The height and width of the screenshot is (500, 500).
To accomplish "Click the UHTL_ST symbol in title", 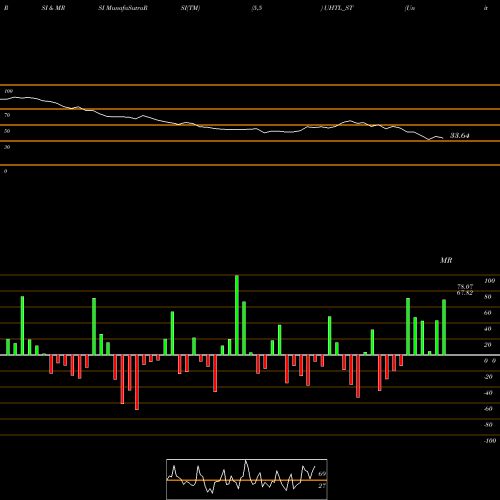I will [339, 8].
